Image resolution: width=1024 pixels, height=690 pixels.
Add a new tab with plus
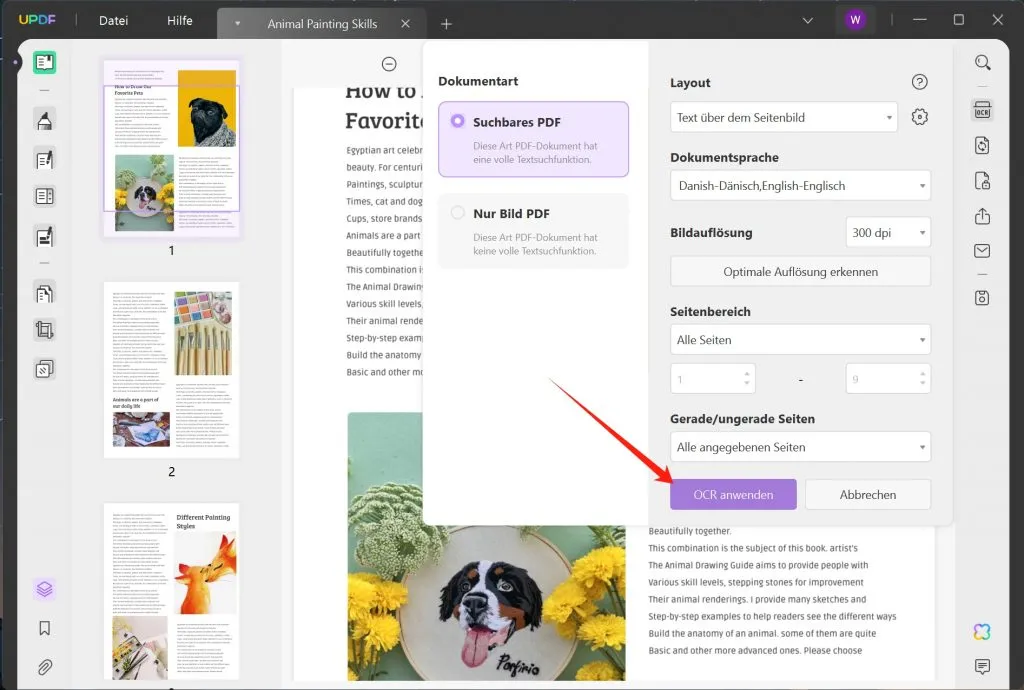[446, 24]
